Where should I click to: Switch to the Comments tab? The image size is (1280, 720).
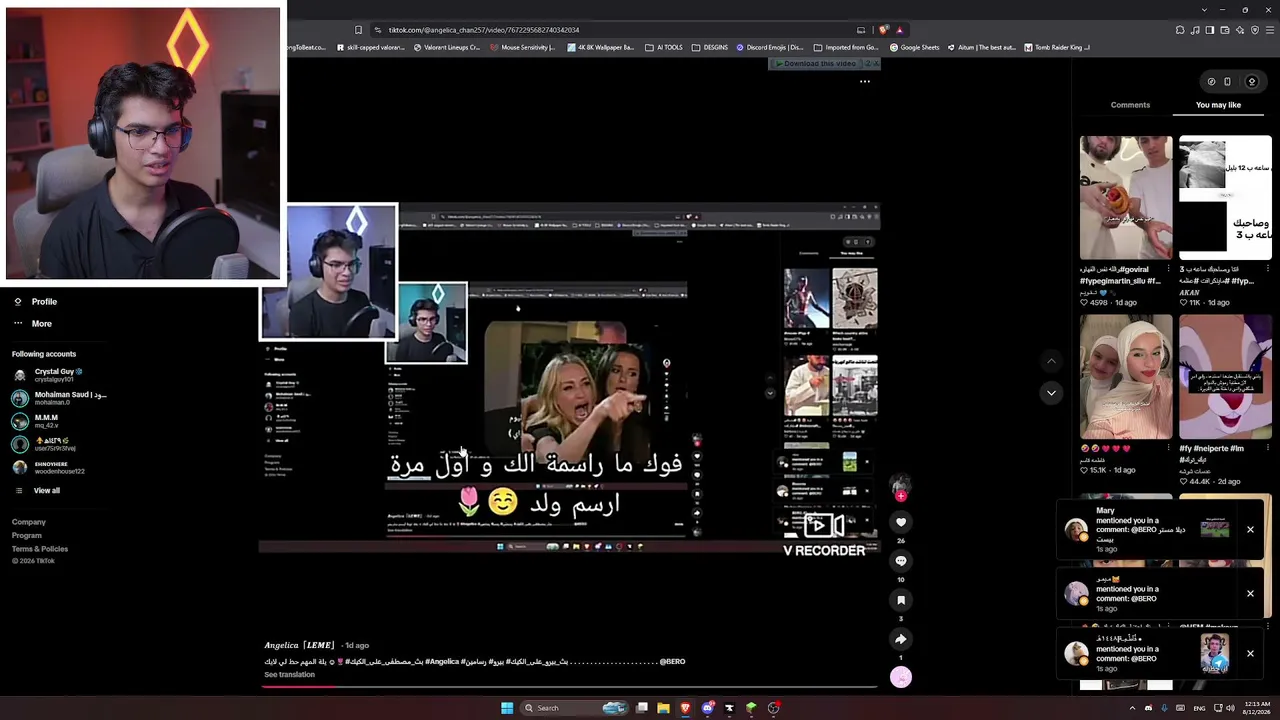point(1130,105)
